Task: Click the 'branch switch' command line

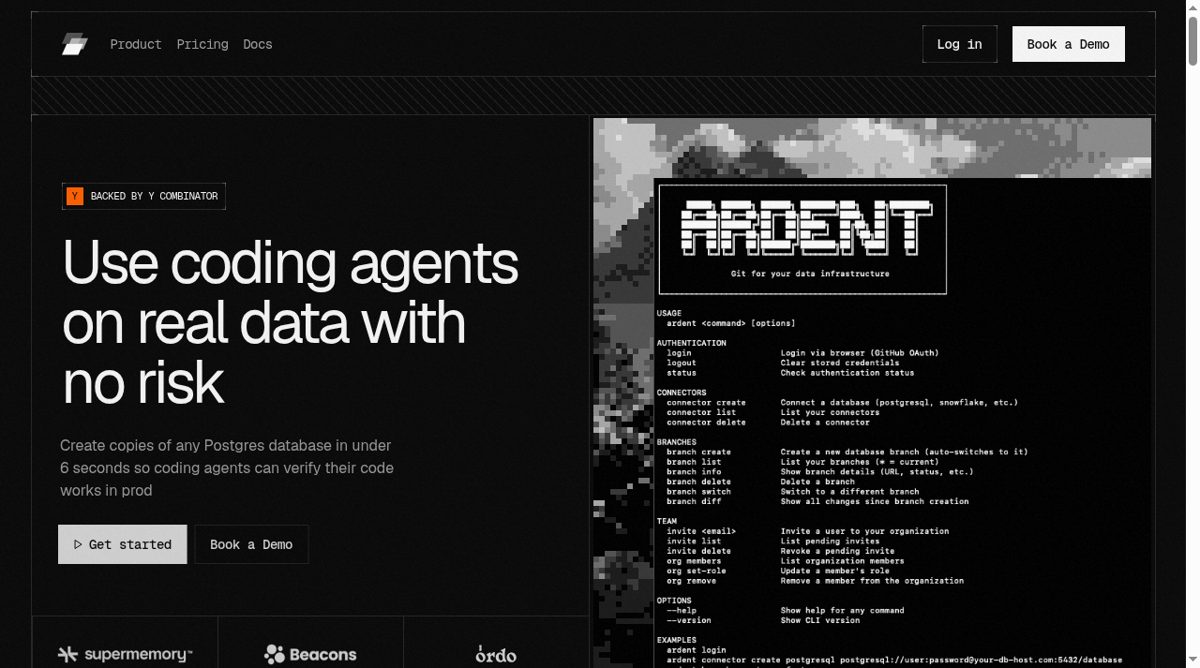Action: tap(793, 491)
